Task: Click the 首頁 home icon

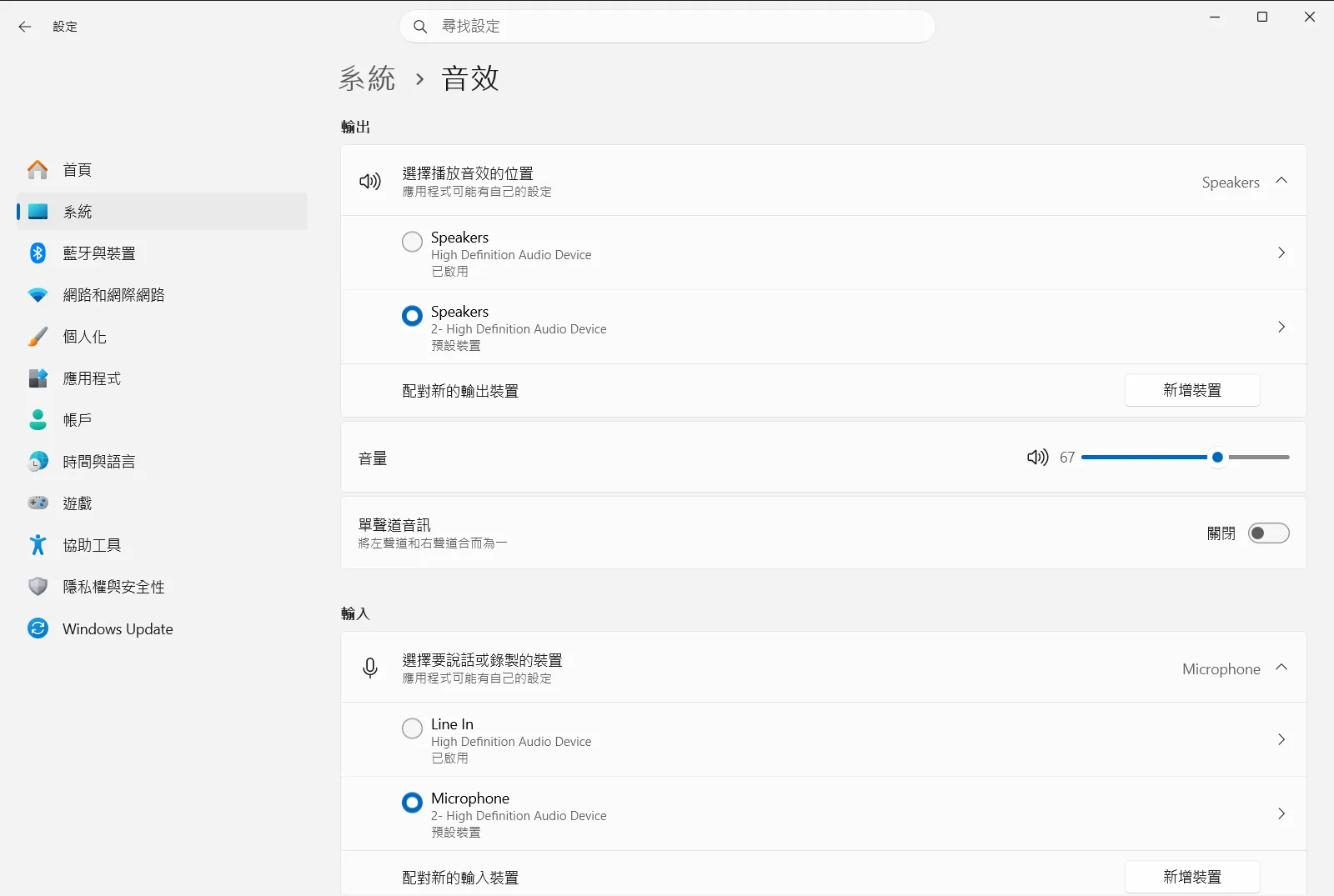Action: (x=38, y=170)
